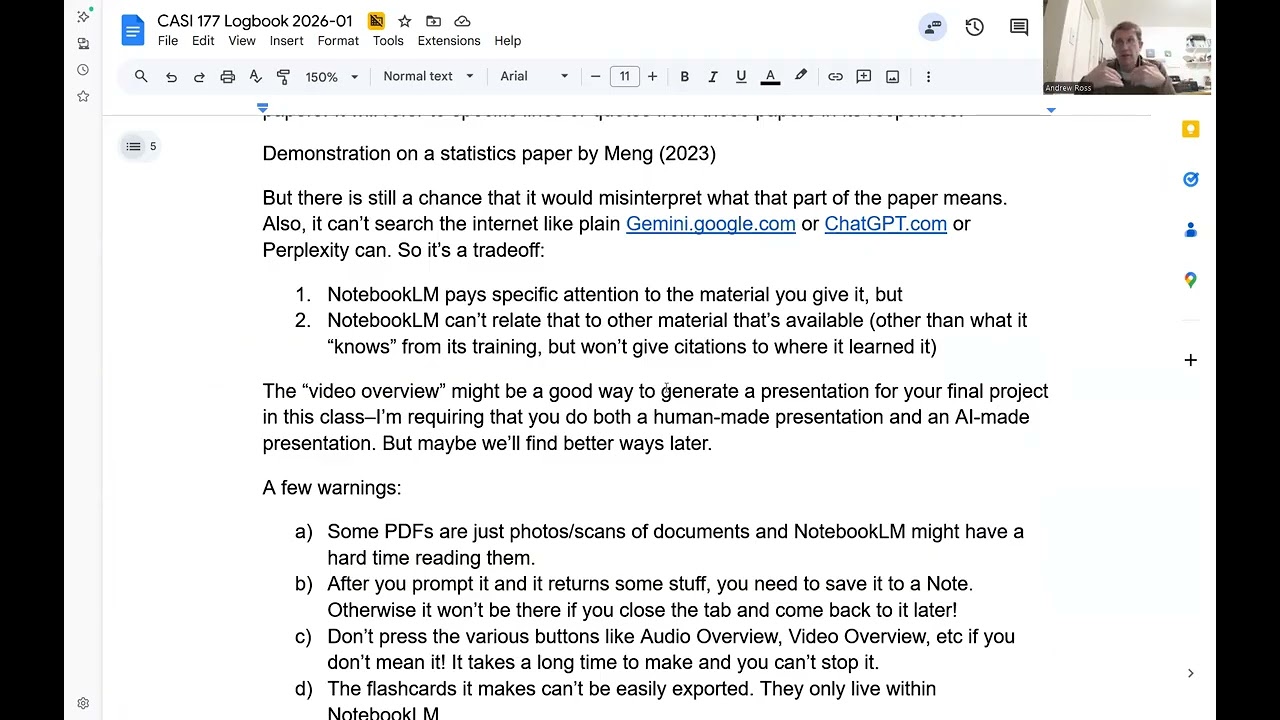Insert a link from the toolbar
Screen dimensions: 1280x720
click(x=835, y=76)
